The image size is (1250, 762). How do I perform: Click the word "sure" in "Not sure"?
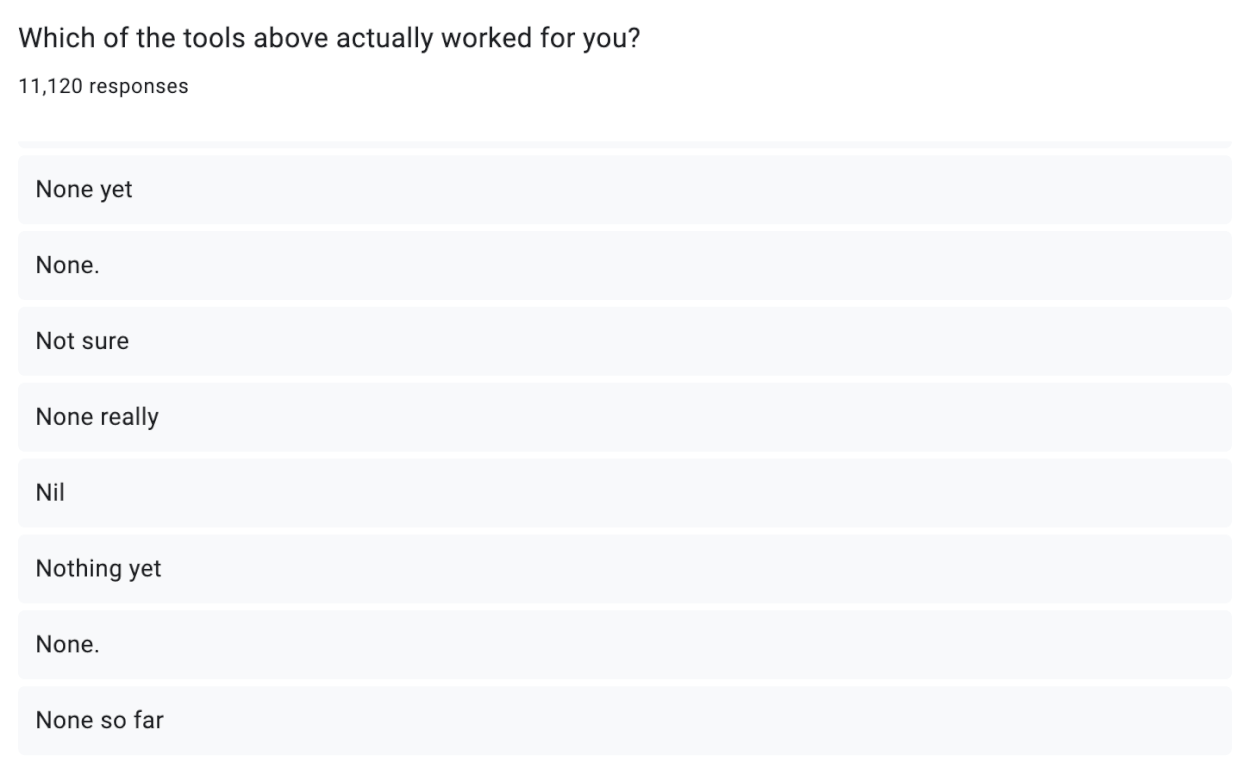[x=105, y=341]
